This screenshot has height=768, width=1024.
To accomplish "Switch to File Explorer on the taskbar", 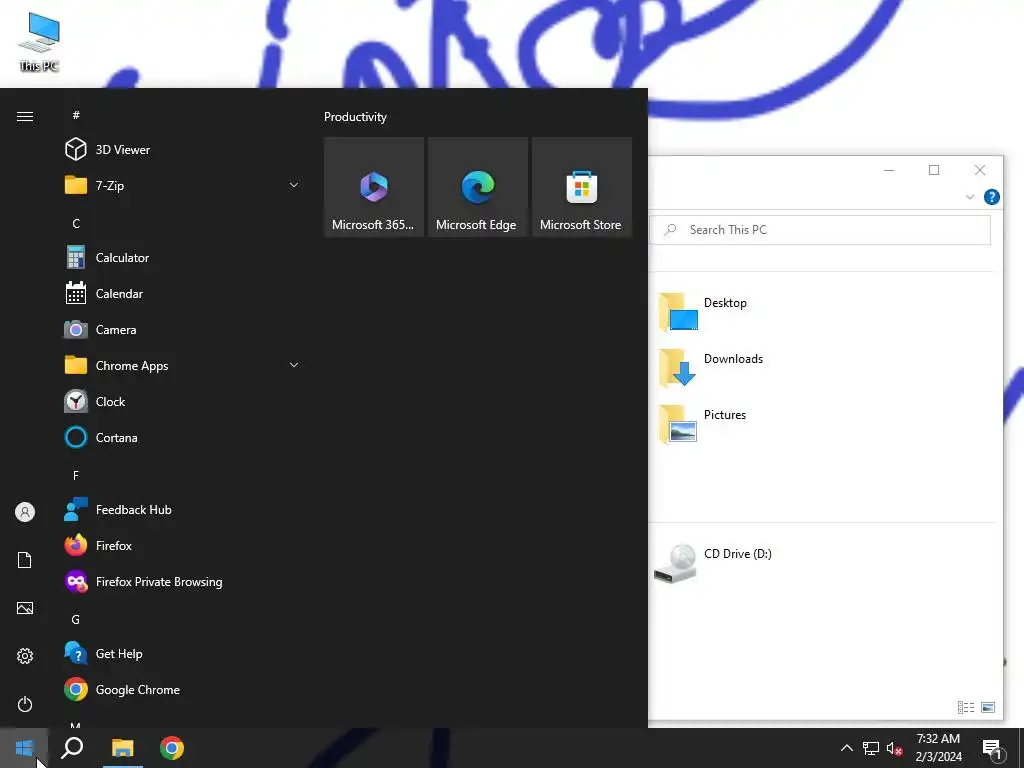I will click(x=123, y=748).
